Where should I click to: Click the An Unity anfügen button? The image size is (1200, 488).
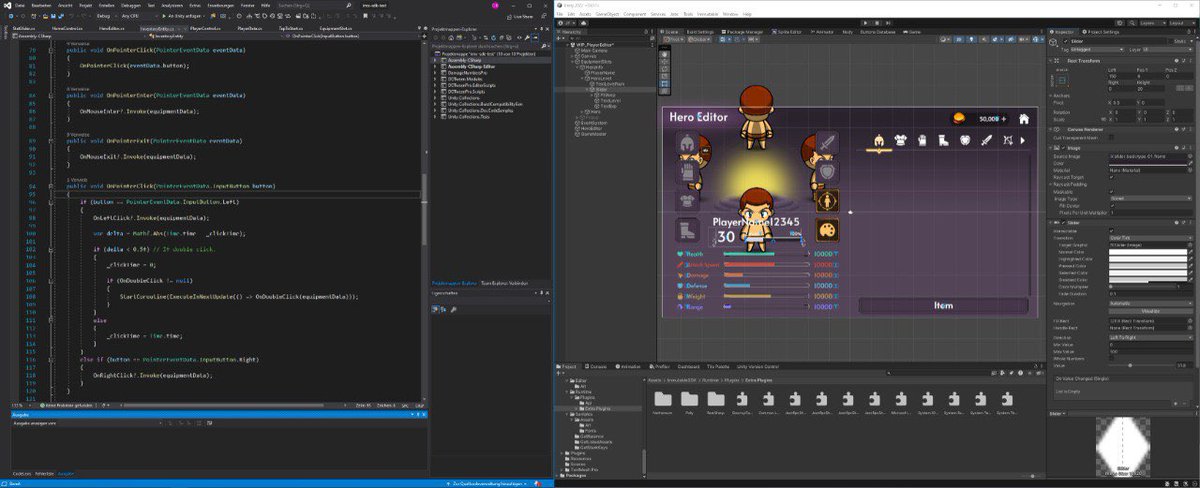[x=184, y=17]
